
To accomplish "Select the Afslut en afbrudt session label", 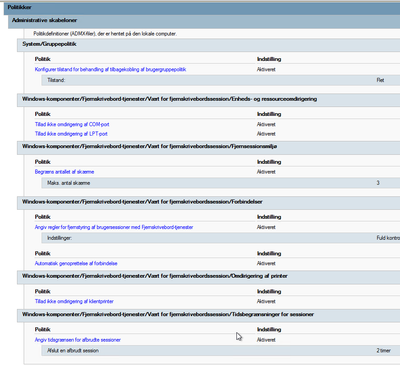I will point(73,351).
